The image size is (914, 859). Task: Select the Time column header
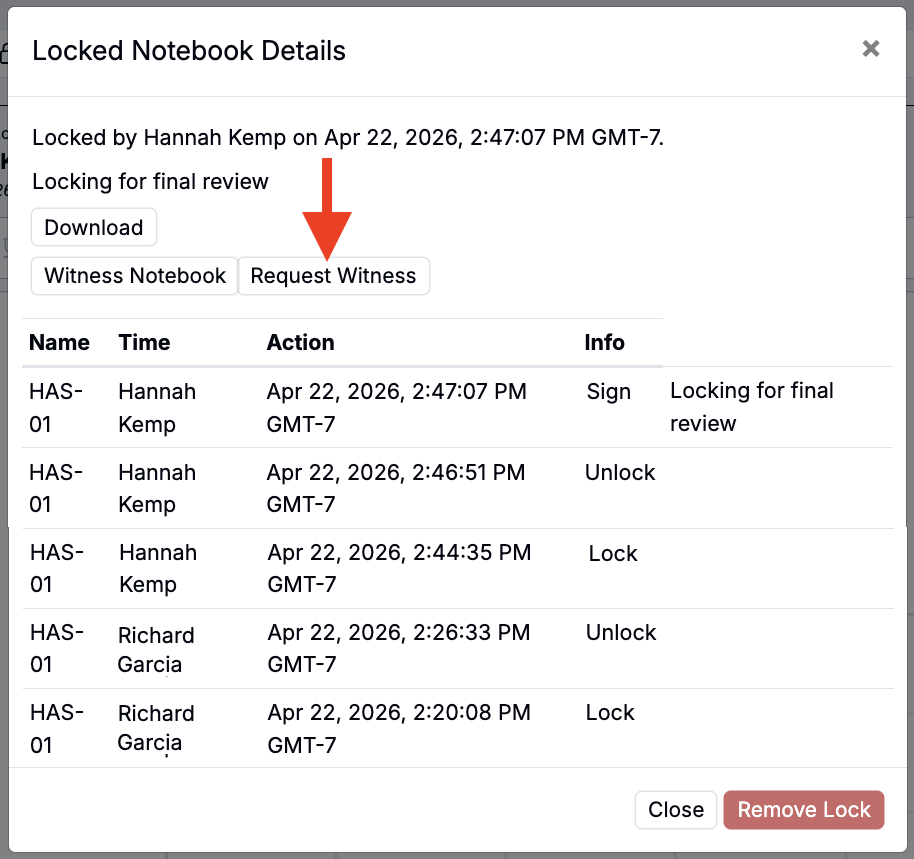point(144,342)
